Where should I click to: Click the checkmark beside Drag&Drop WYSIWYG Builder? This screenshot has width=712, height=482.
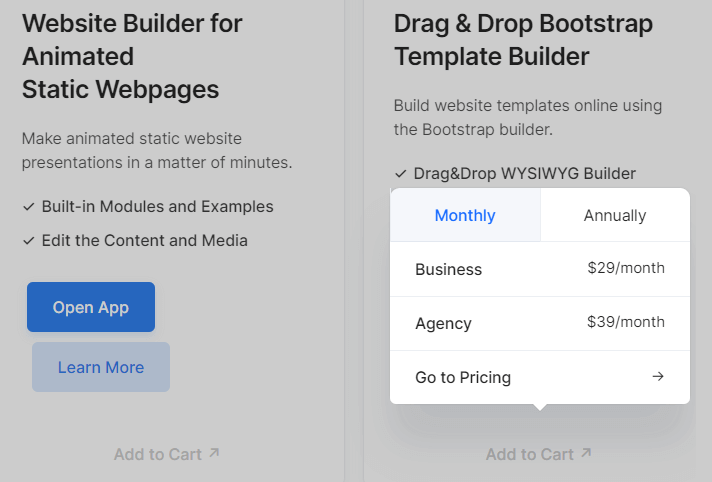(400, 174)
